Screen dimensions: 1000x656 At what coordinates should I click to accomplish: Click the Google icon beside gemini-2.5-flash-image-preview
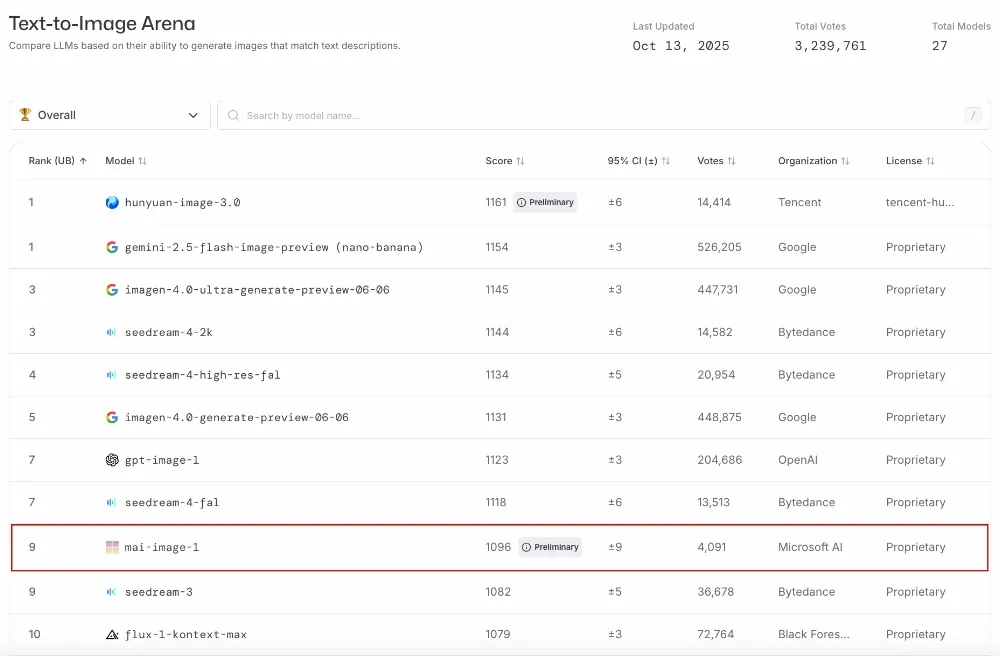pyautogui.click(x=112, y=247)
